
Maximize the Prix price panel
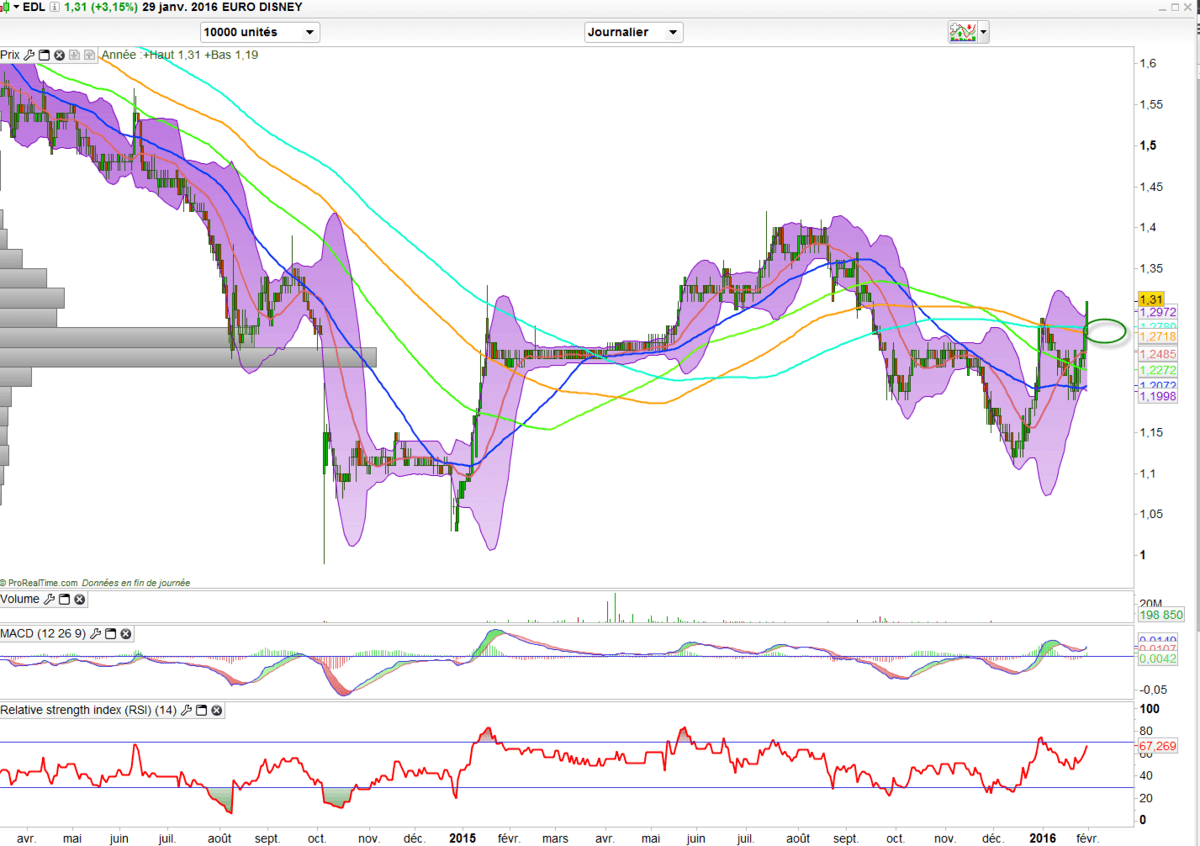44,55
